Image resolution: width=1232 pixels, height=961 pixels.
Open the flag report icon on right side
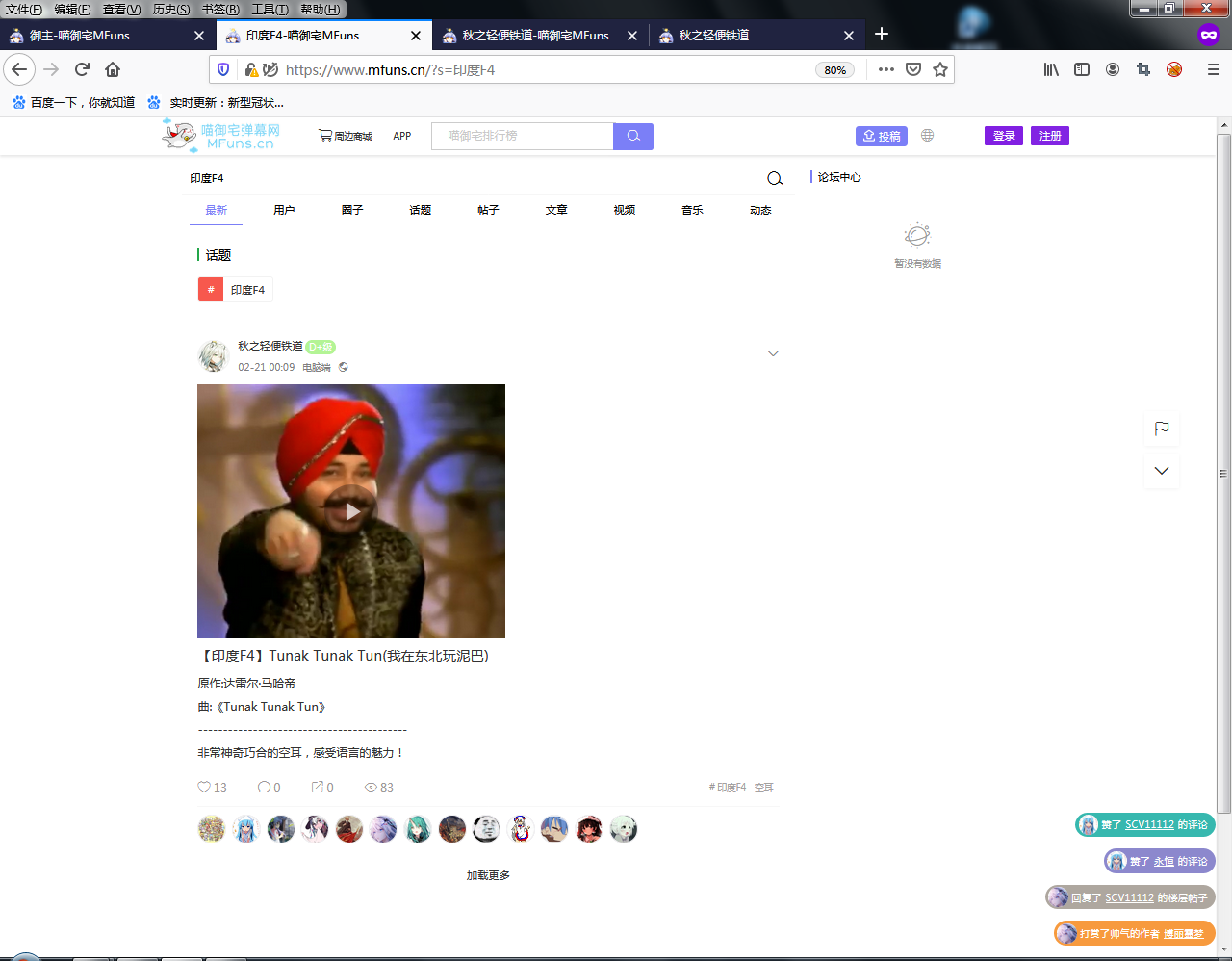point(1162,429)
